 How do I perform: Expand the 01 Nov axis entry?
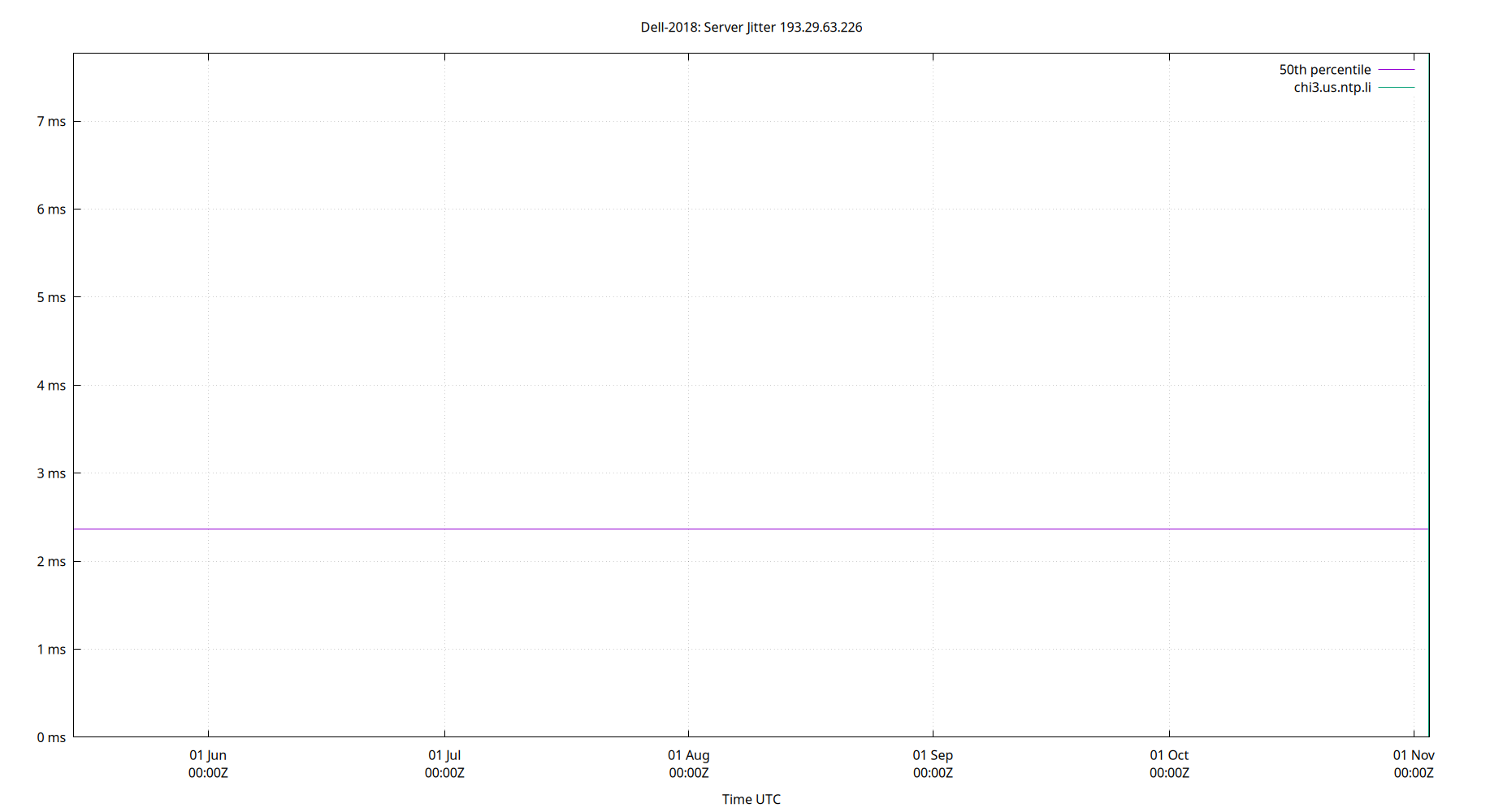coord(1414,763)
